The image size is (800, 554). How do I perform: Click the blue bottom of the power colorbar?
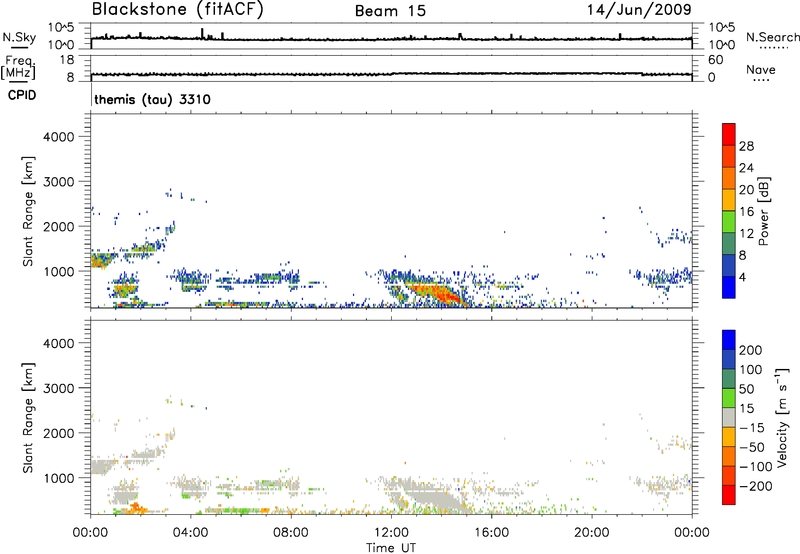(x=729, y=287)
